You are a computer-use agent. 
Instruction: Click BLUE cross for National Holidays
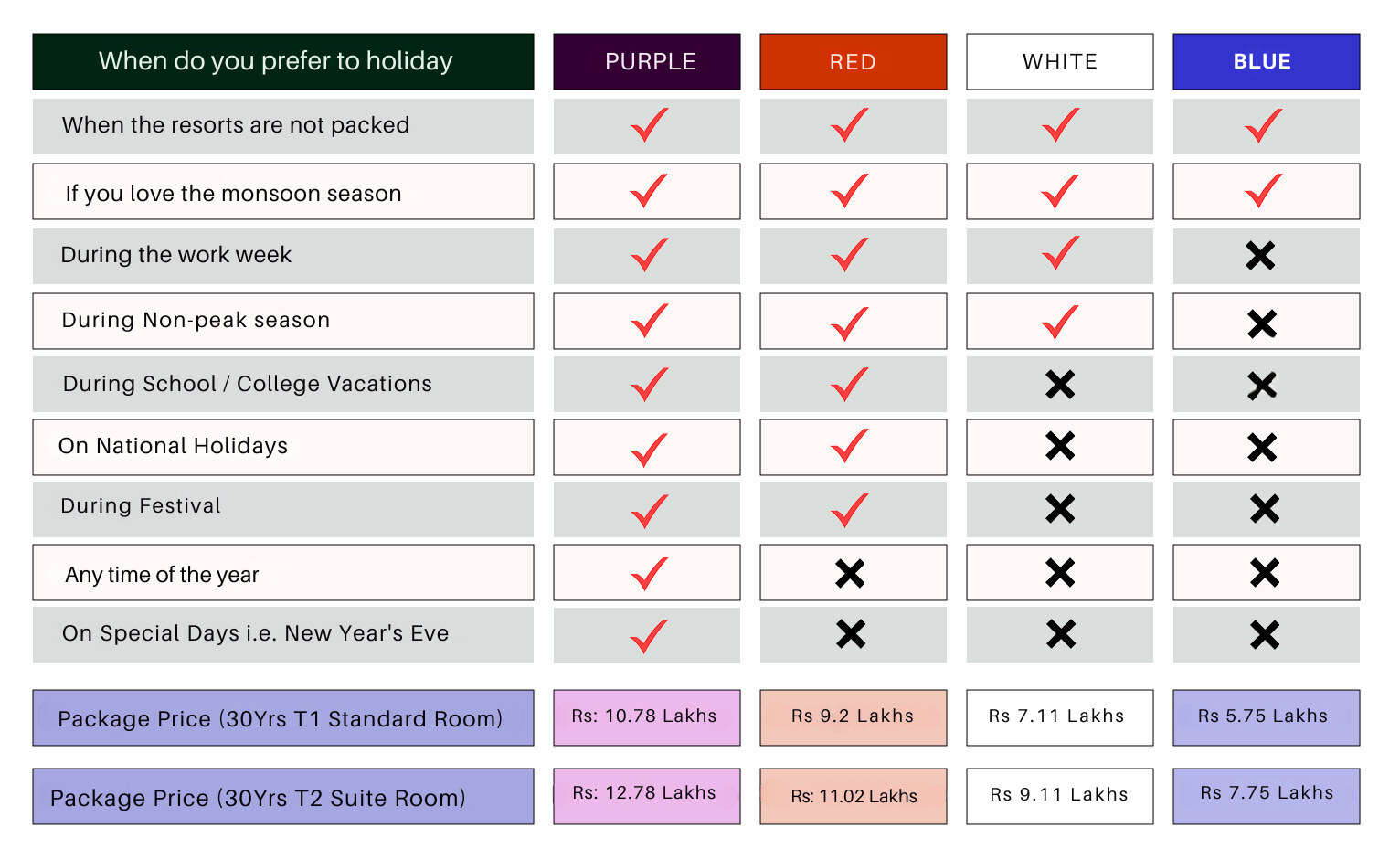click(1262, 447)
